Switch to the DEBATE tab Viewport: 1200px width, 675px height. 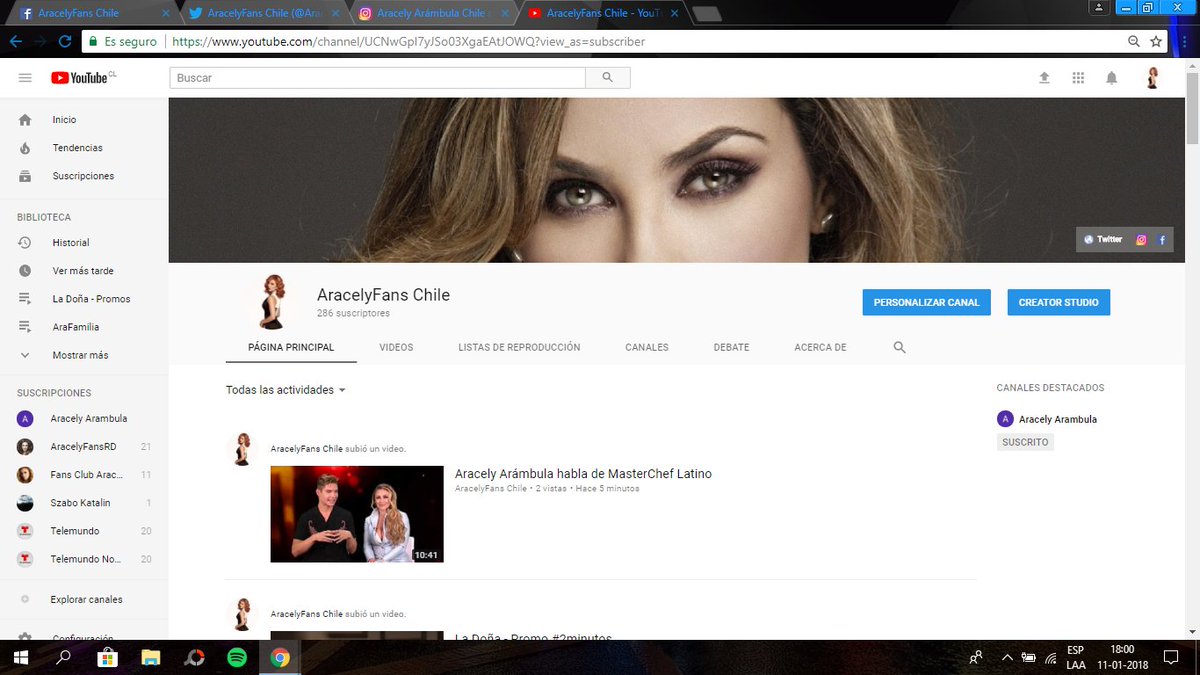click(x=731, y=348)
